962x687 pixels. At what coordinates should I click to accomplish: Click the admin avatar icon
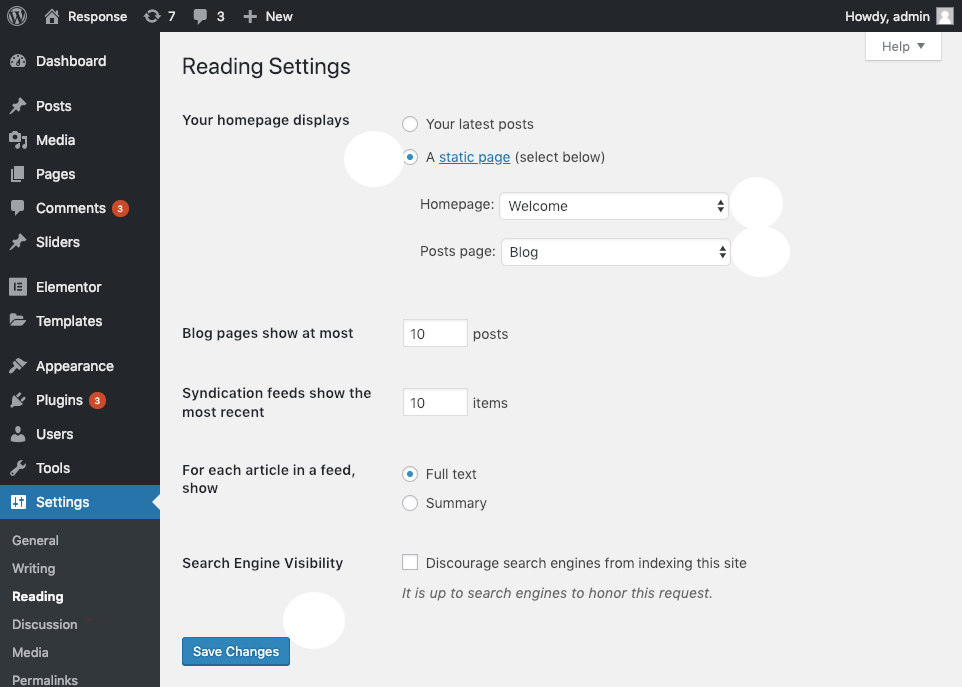tap(945, 17)
